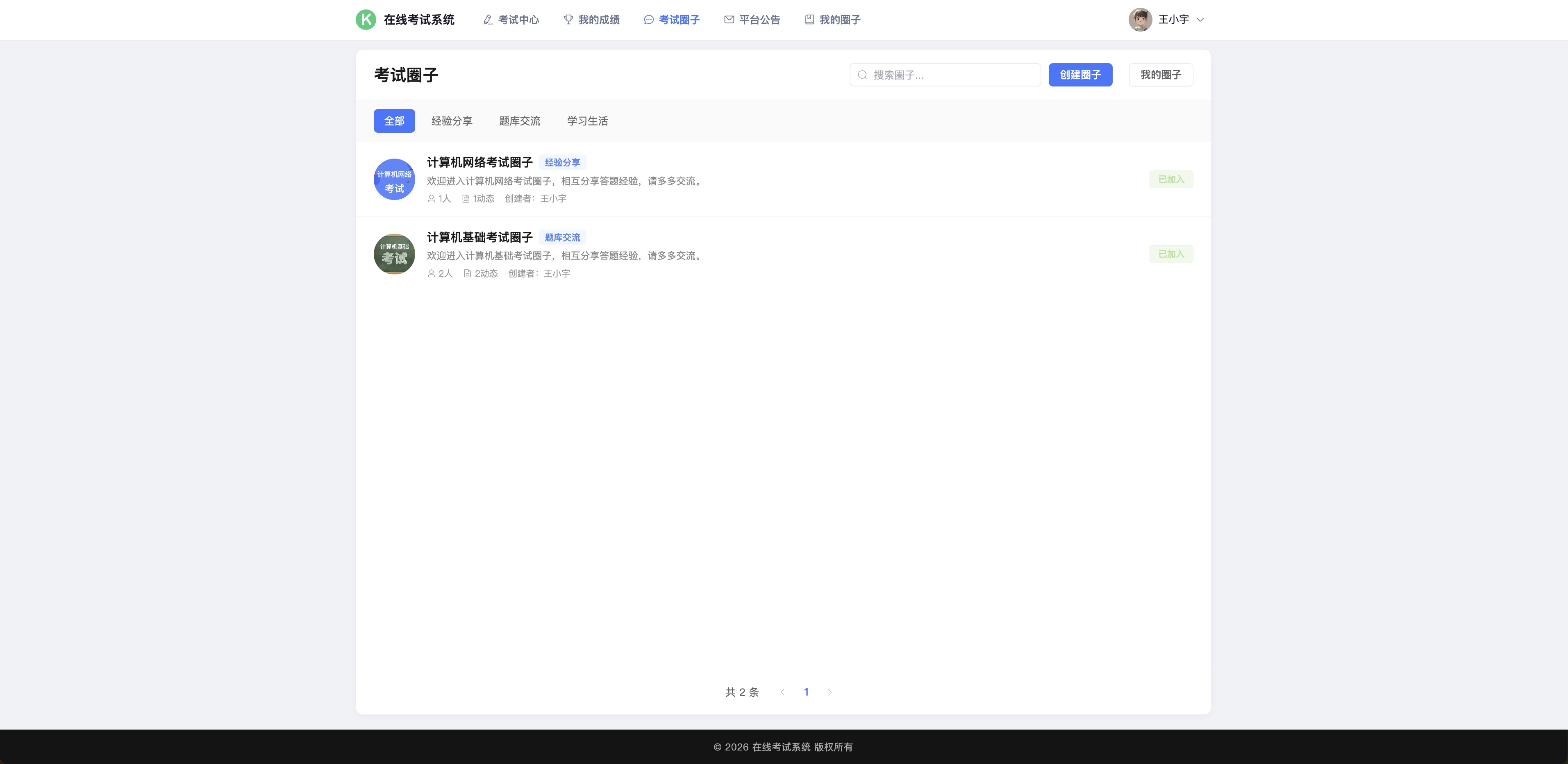Click the pencil icon beside 考试中心
The image size is (1568, 764).
[488, 20]
